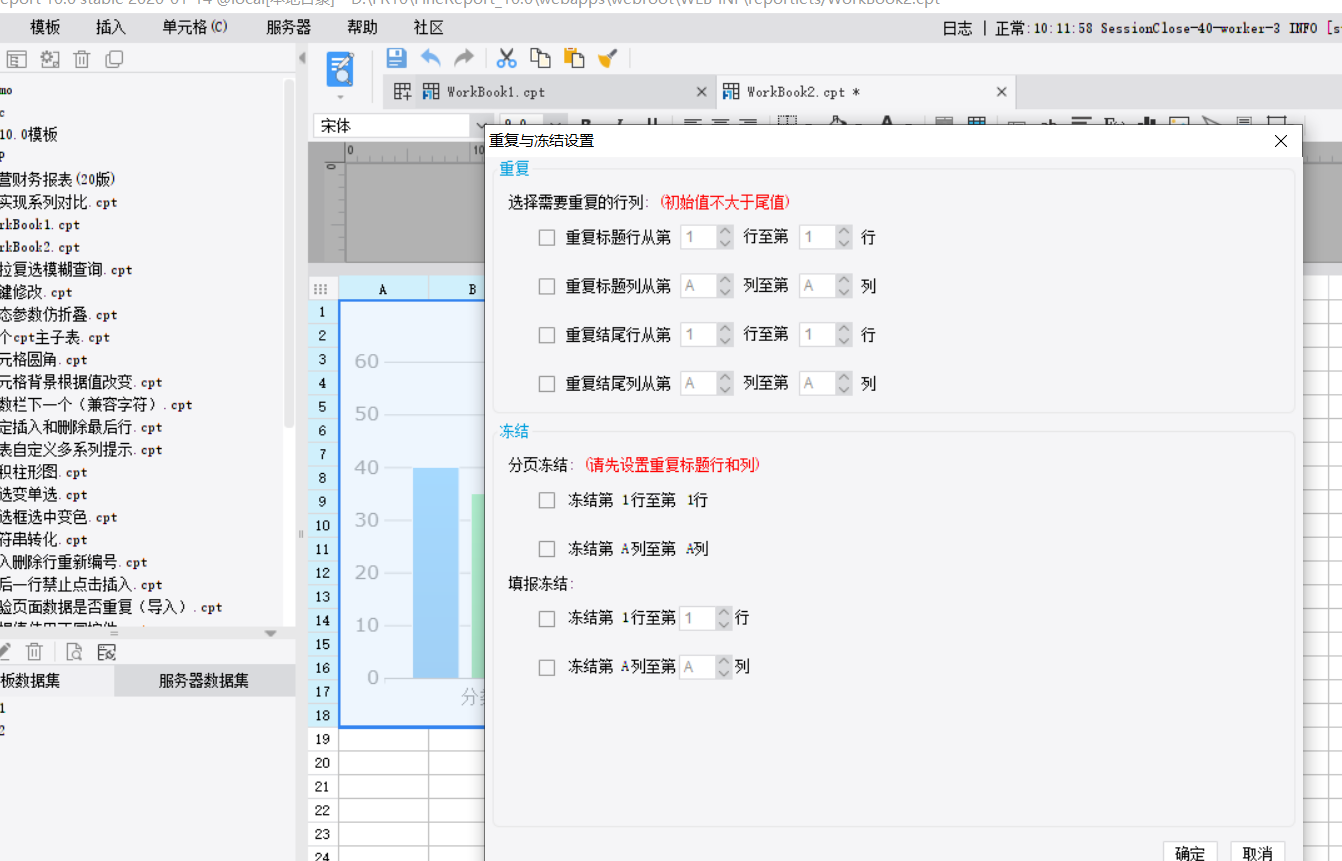Close the WorkBook1.cpt tab
Viewport: 1342px width, 861px height.
pyautogui.click(x=702, y=92)
